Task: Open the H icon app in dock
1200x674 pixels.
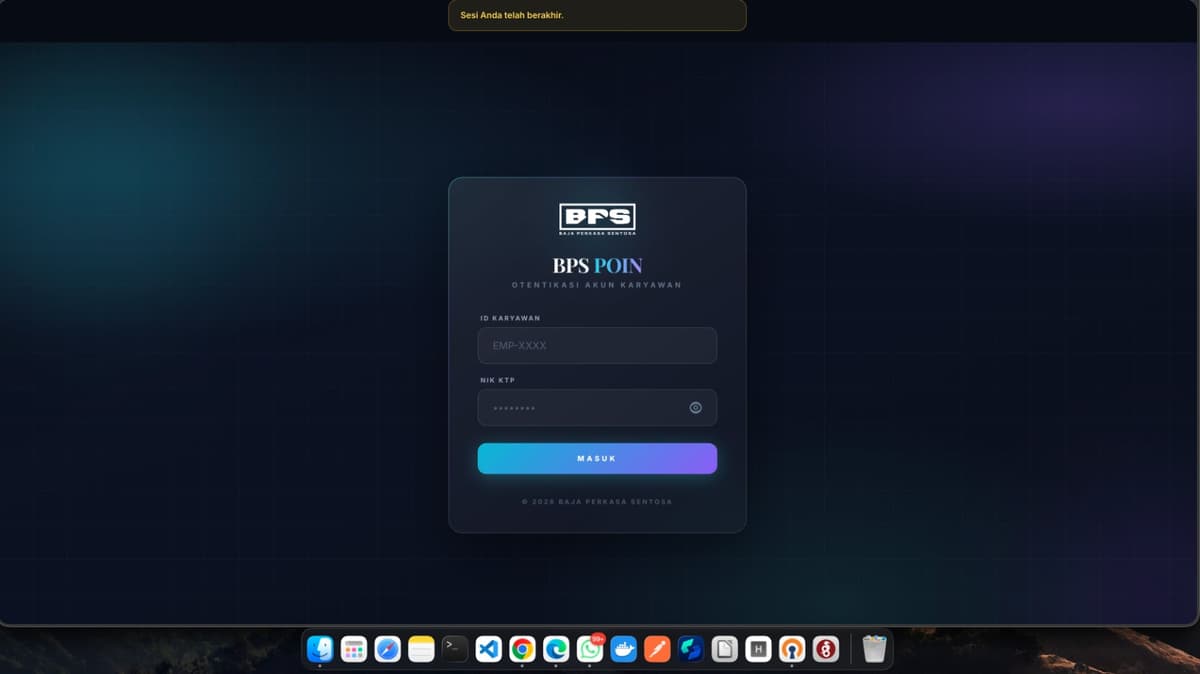Action: click(x=759, y=649)
